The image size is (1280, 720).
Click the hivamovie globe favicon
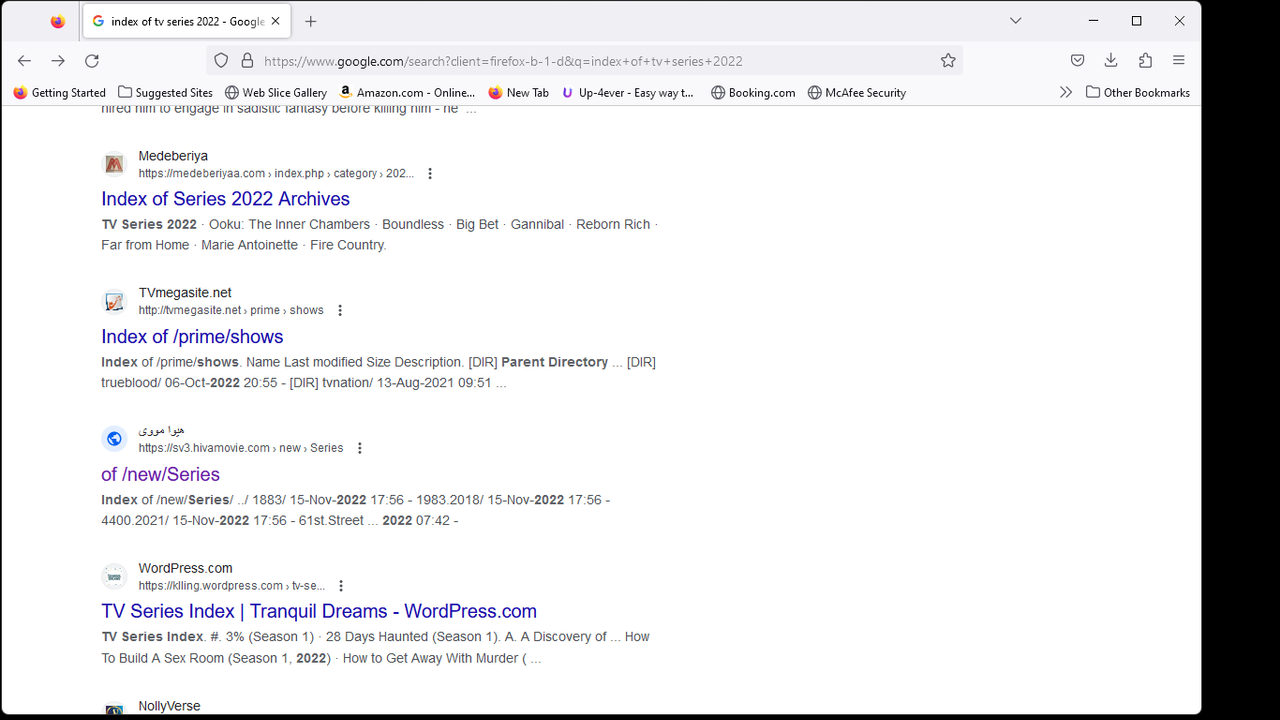coord(115,438)
